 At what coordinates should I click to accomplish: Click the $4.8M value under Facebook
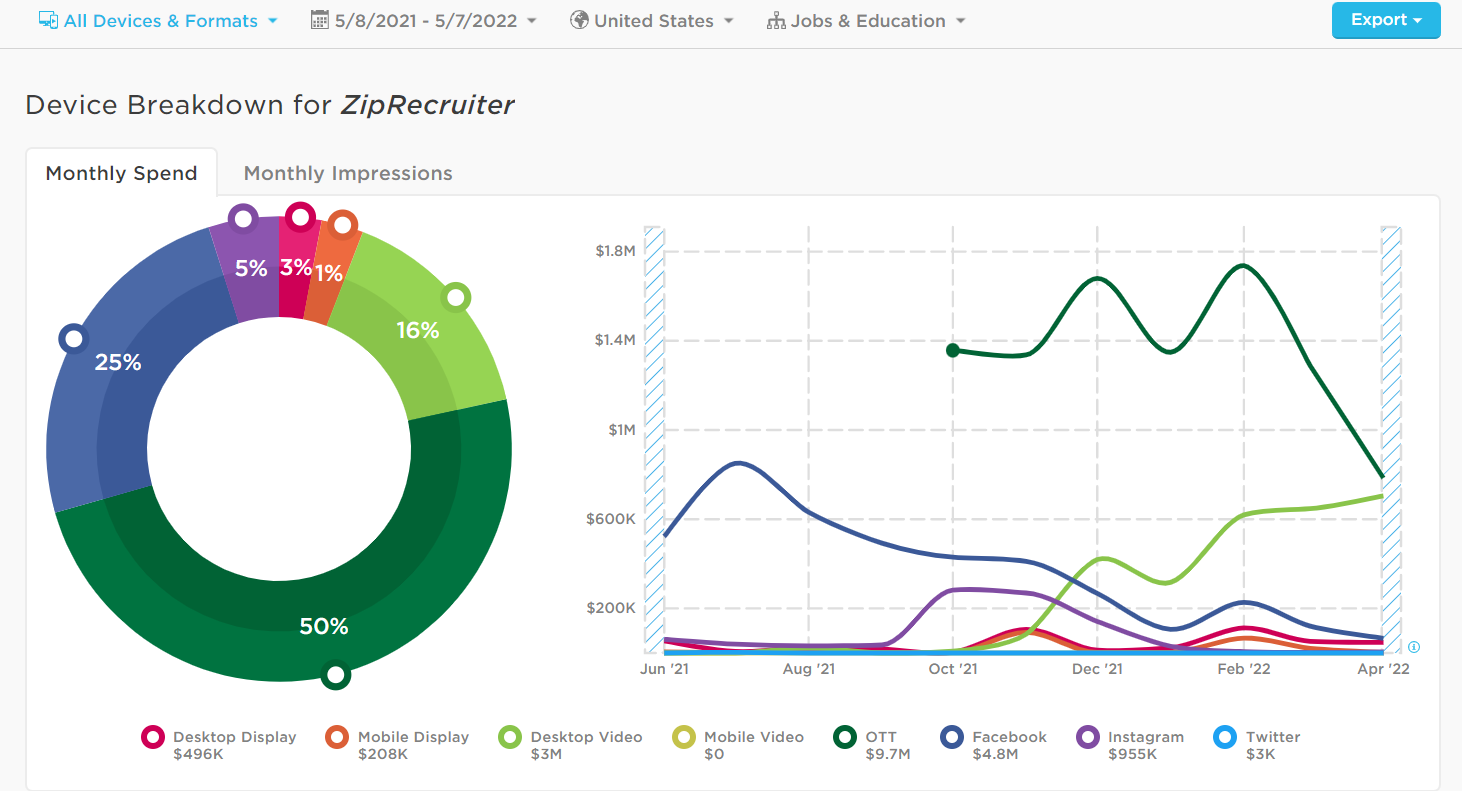coord(994,754)
